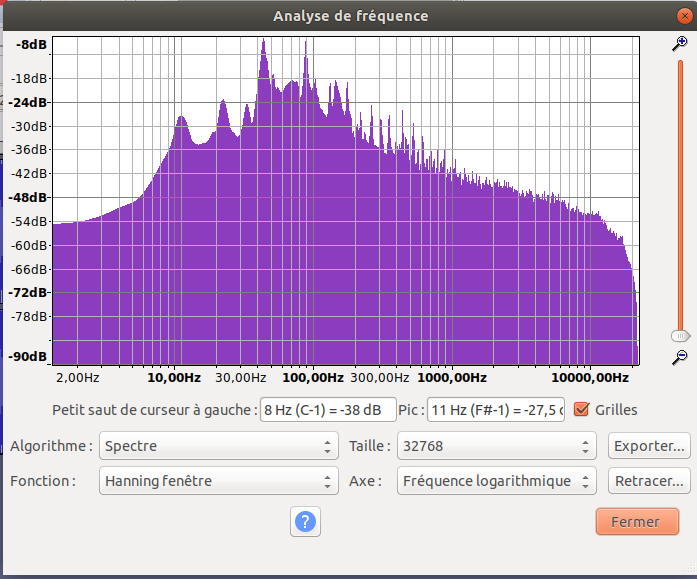Viewport: 697px width, 579px height.
Task: Click the vertical zoom slider handle
Action: click(x=680, y=336)
